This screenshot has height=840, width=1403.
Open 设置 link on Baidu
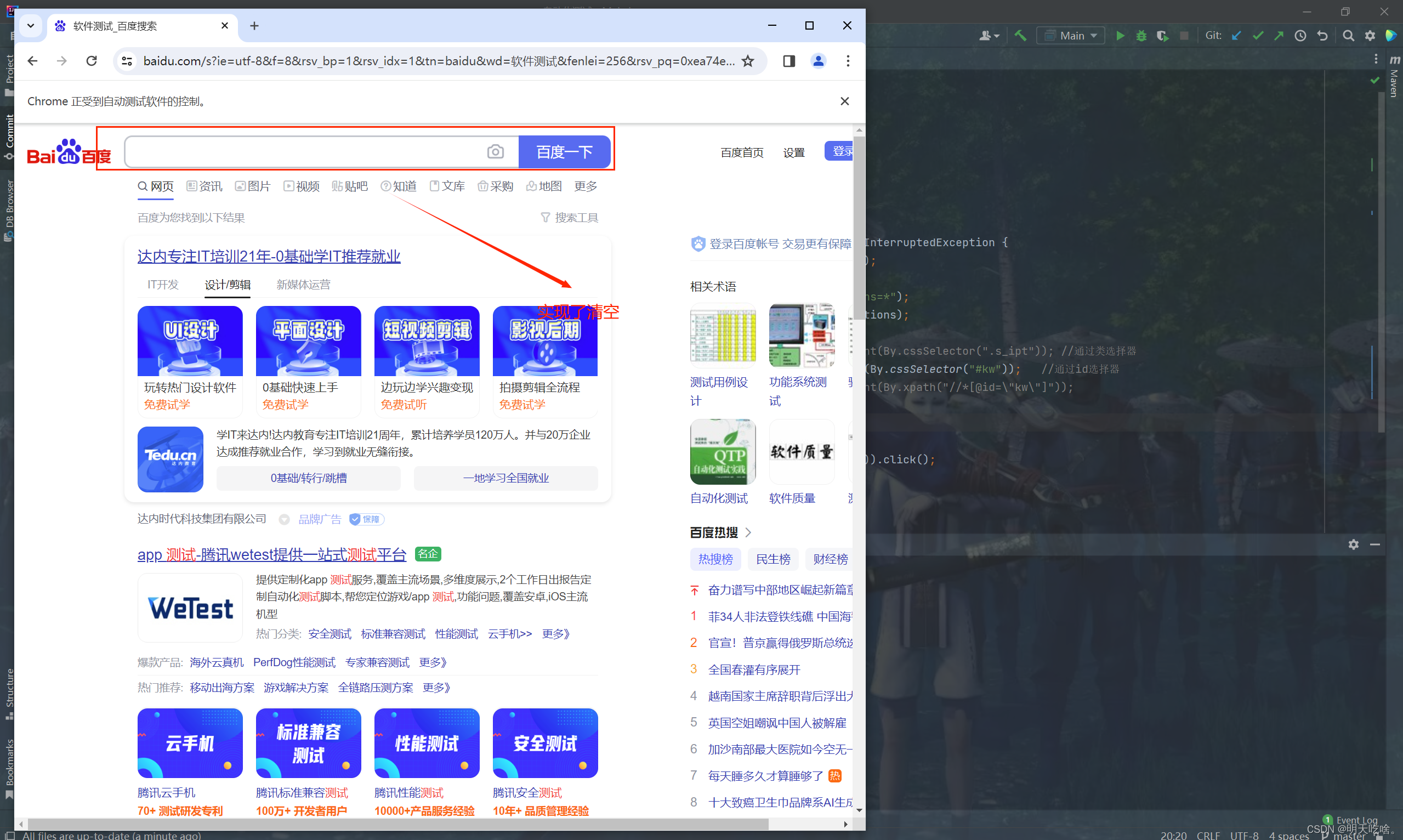pyautogui.click(x=793, y=152)
